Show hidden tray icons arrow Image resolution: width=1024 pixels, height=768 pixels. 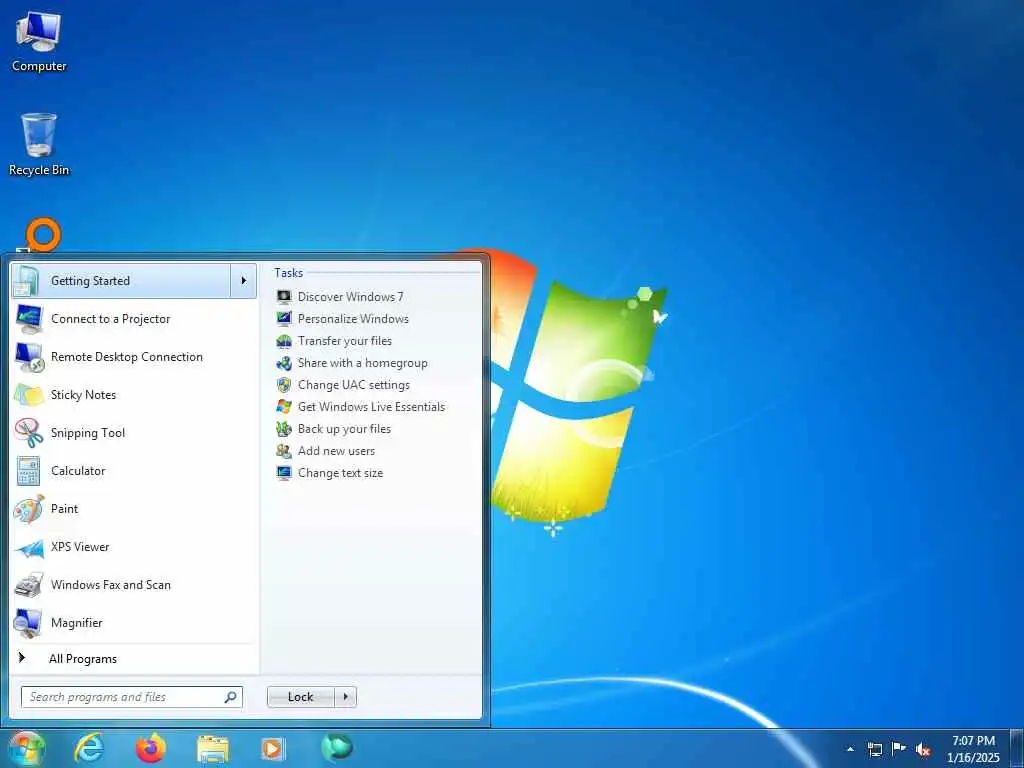click(850, 750)
